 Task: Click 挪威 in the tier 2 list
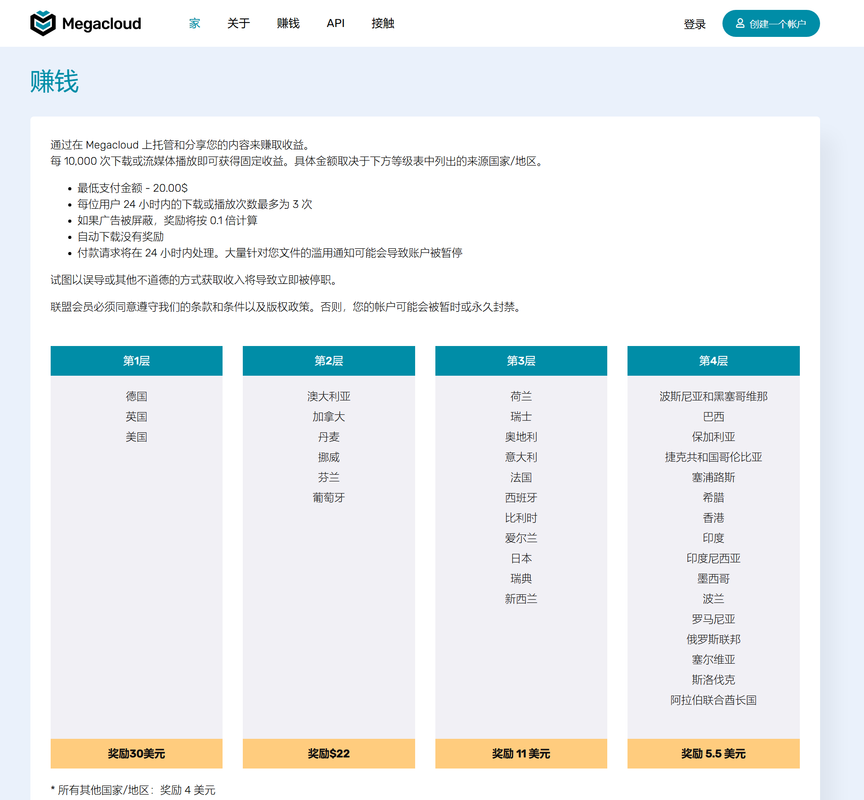tap(329, 457)
